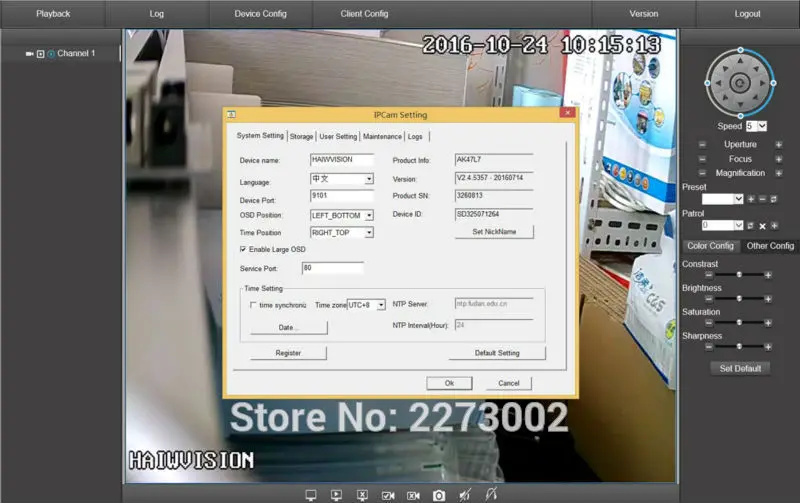Screen dimensions: 800x503
Task: Decrease Uperture with the minus button
Action: point(703,145)
